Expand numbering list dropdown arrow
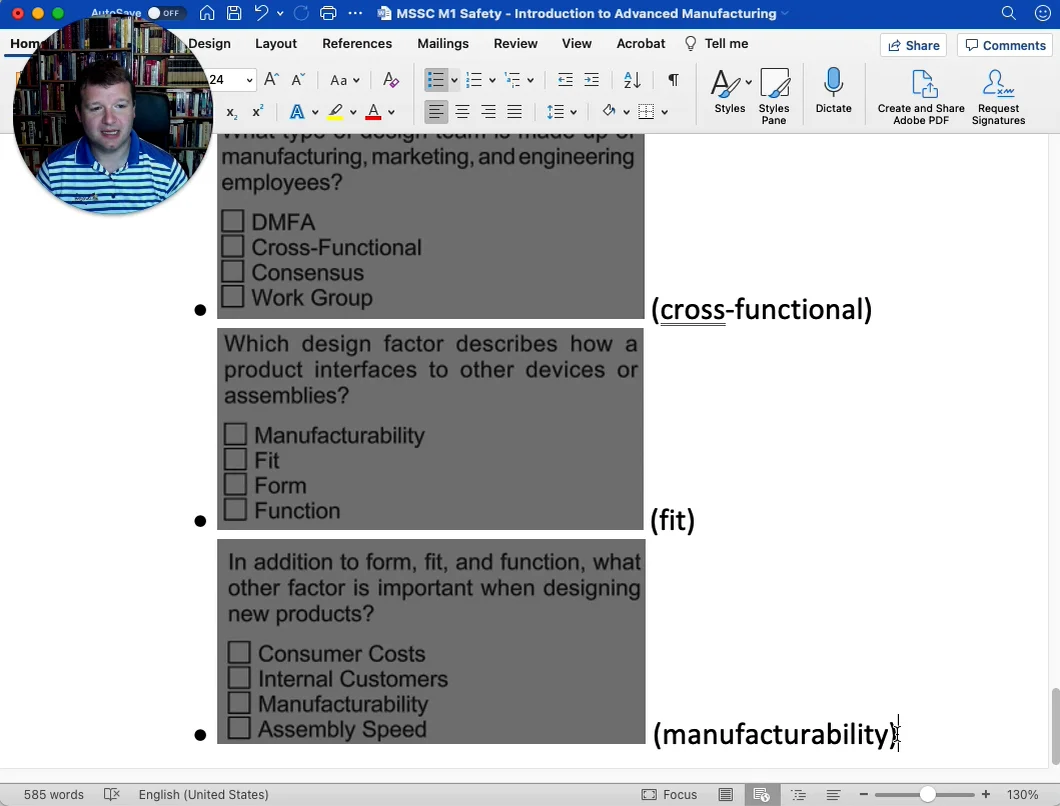The width and height of the screenshot is (1060, 806). coord(492,80)
